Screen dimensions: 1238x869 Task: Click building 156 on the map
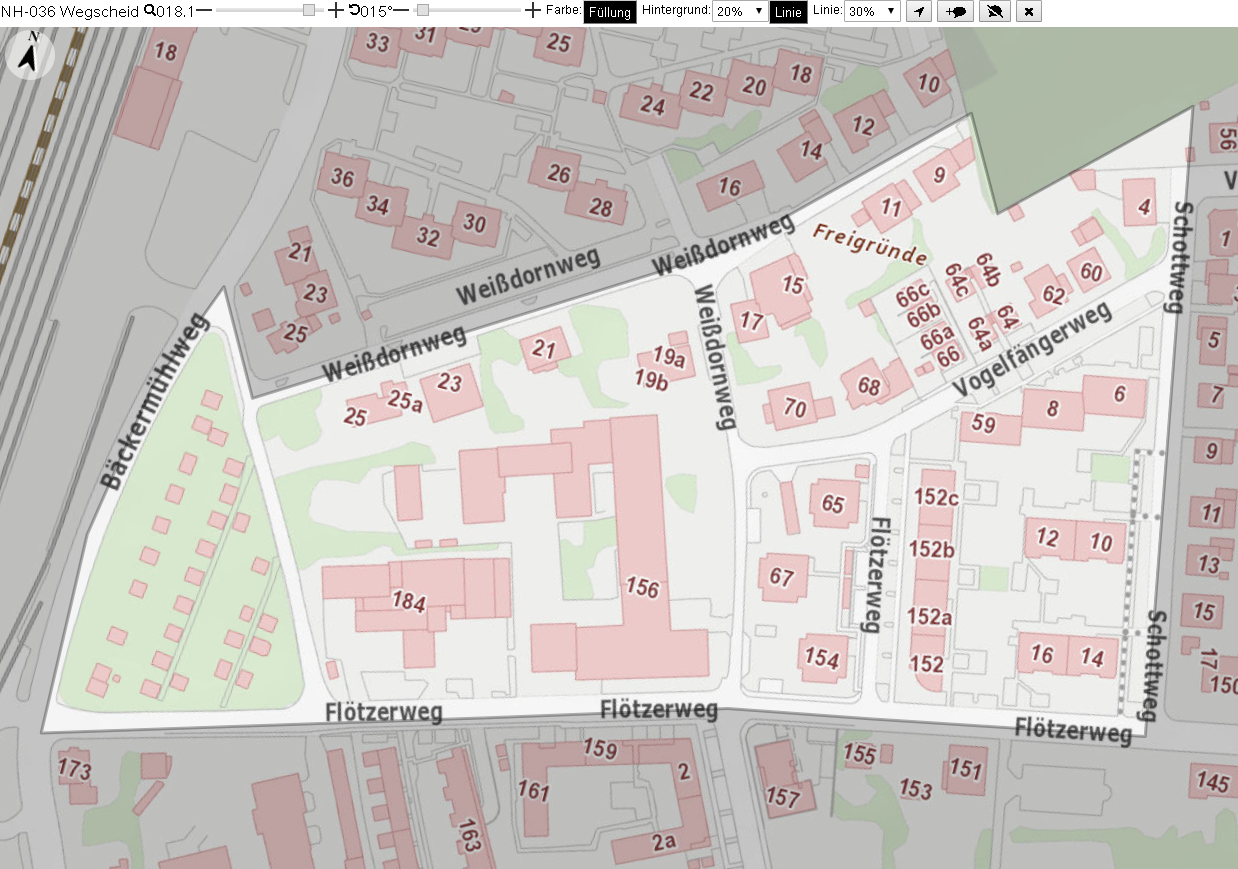click(642, 588)
